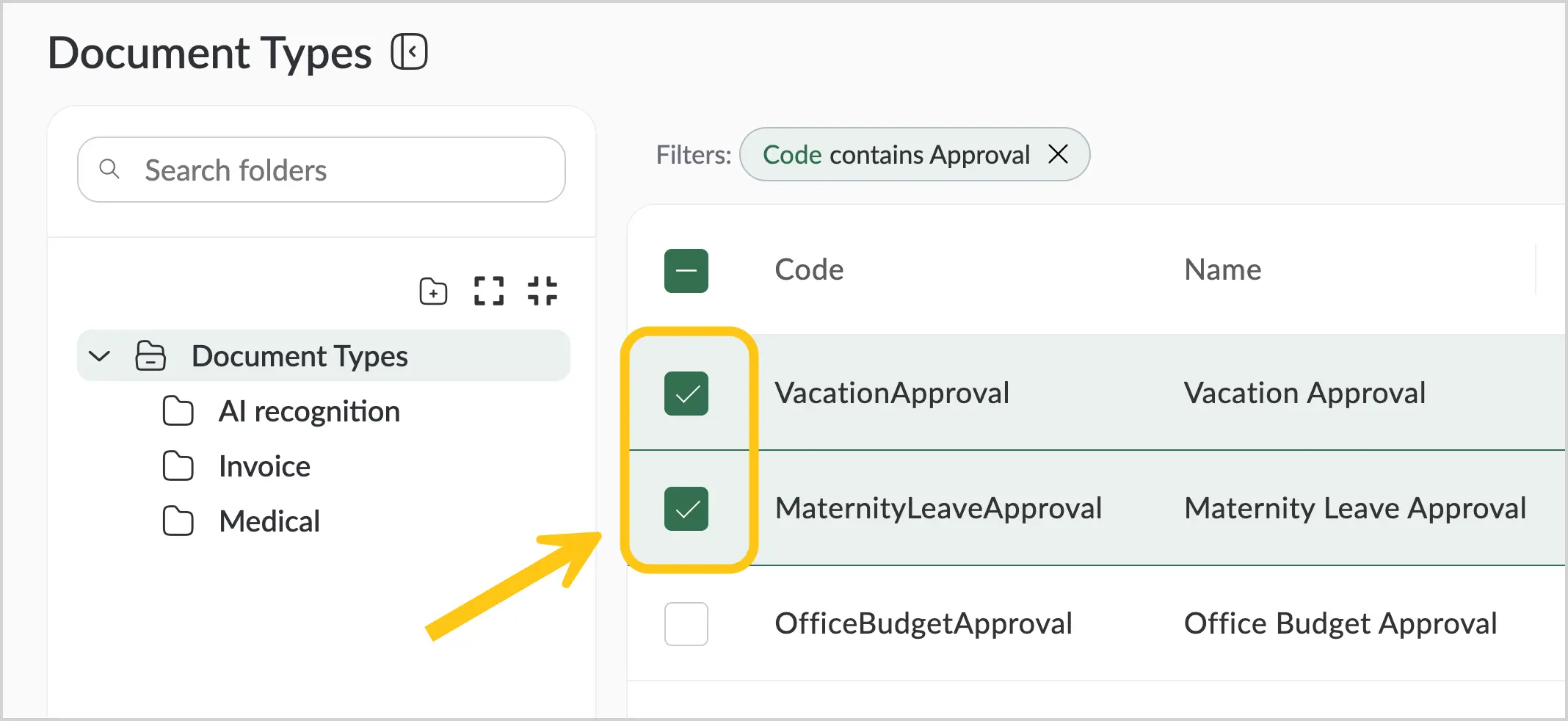This screenshot has height=721, width=1568.
Task: Uncheck the MaternityLeaveApproval row checkbox
Action: click(x=686, y=509)
